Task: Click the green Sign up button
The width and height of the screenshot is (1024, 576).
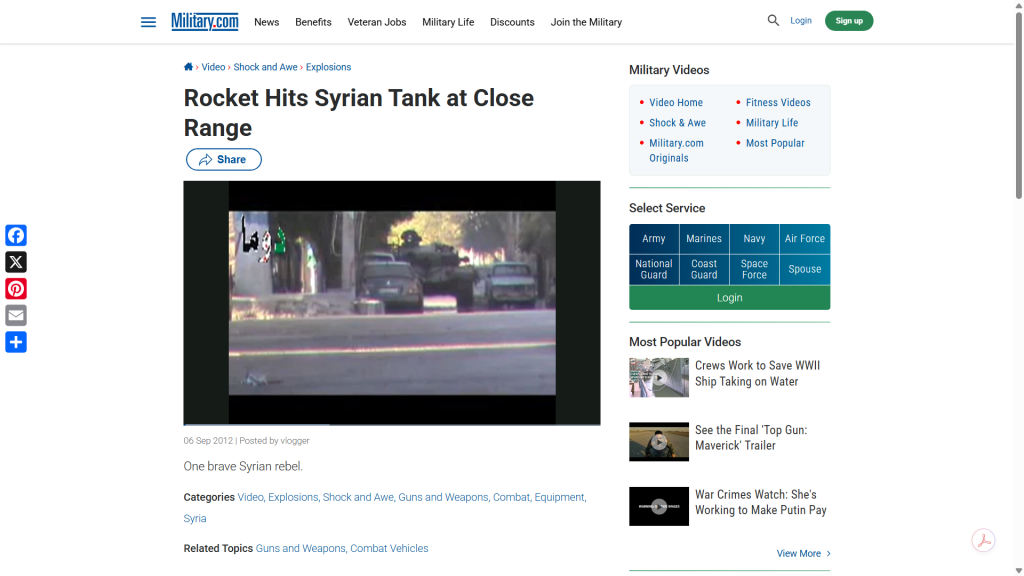Action: 848,21
